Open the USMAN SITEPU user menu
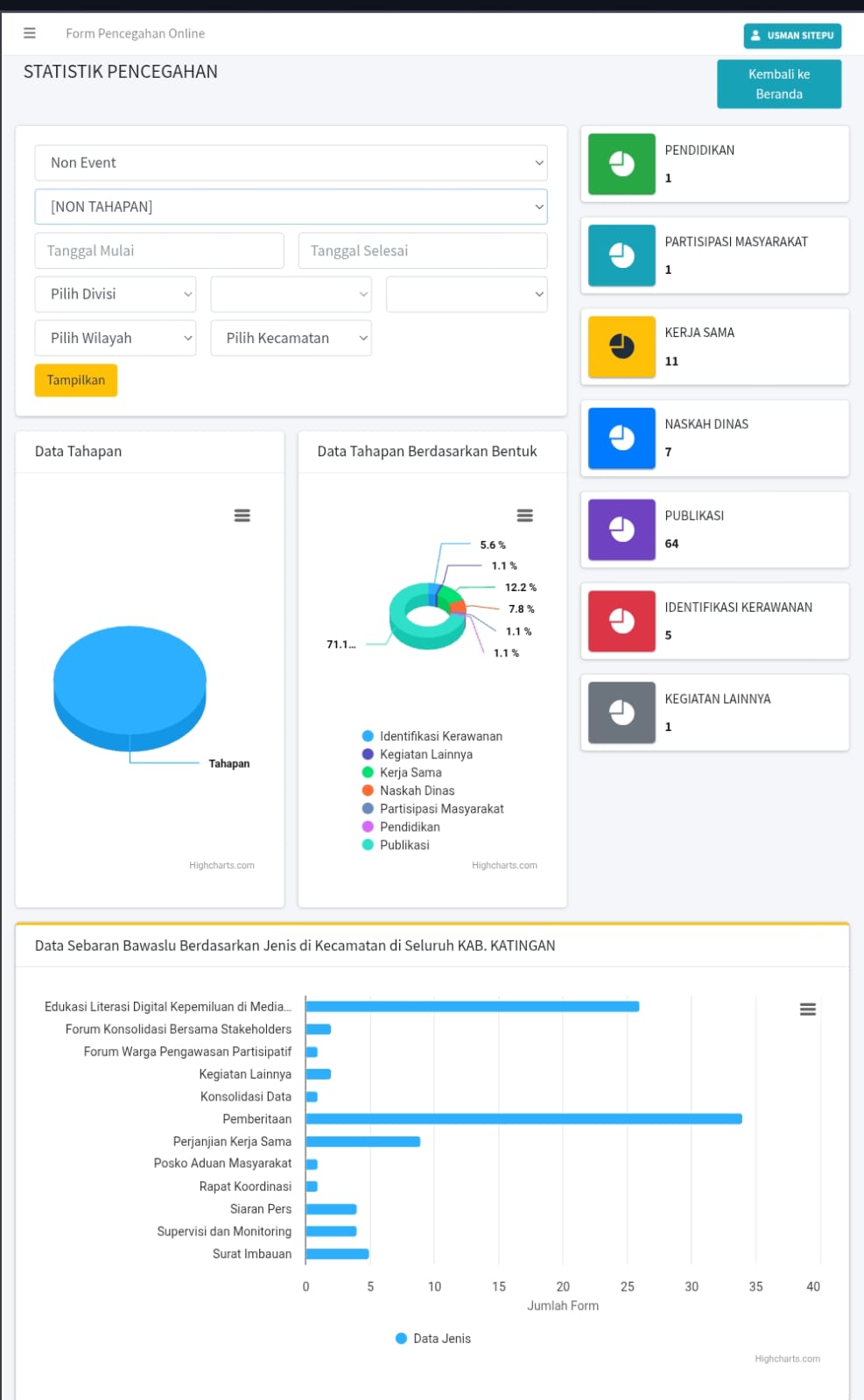 click(x=792, y=35)
